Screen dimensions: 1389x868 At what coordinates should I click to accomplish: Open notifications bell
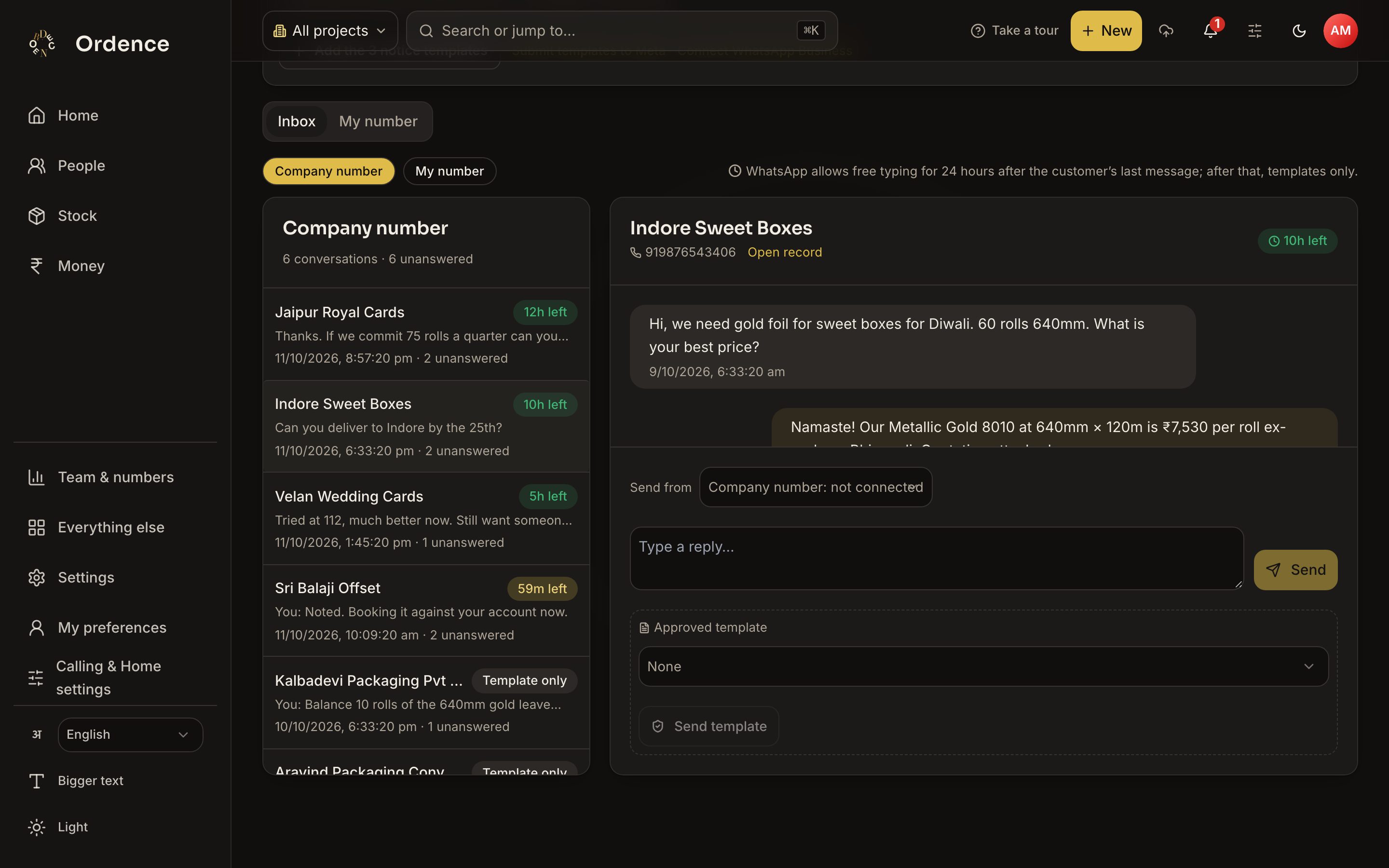[x=1210, y=30]
